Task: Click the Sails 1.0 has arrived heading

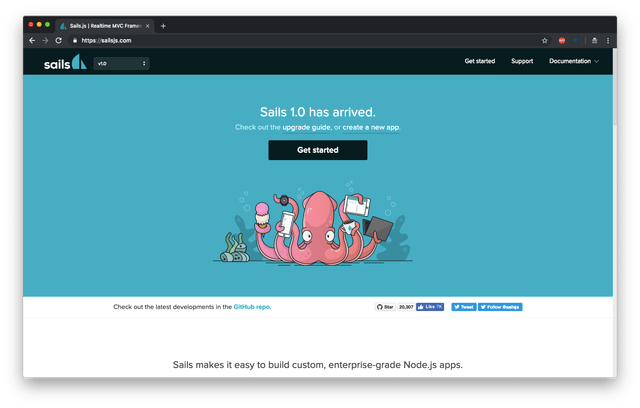Action: coord(318,112)
